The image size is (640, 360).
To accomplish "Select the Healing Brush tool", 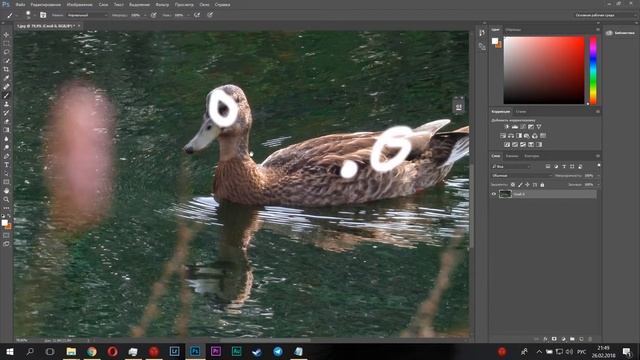I will click(x=6, y=87).
